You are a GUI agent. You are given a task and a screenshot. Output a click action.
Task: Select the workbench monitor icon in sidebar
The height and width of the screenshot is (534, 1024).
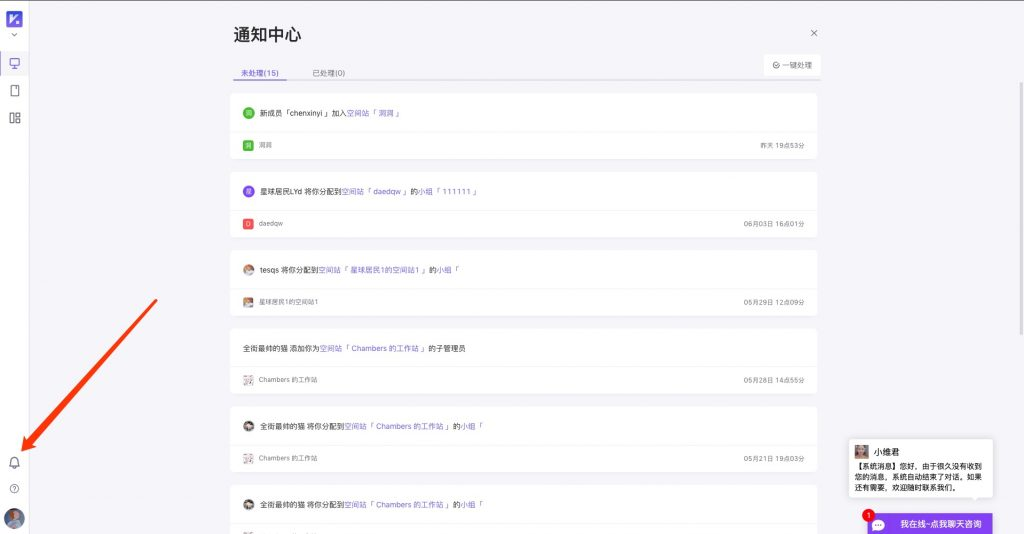[14, 64]
